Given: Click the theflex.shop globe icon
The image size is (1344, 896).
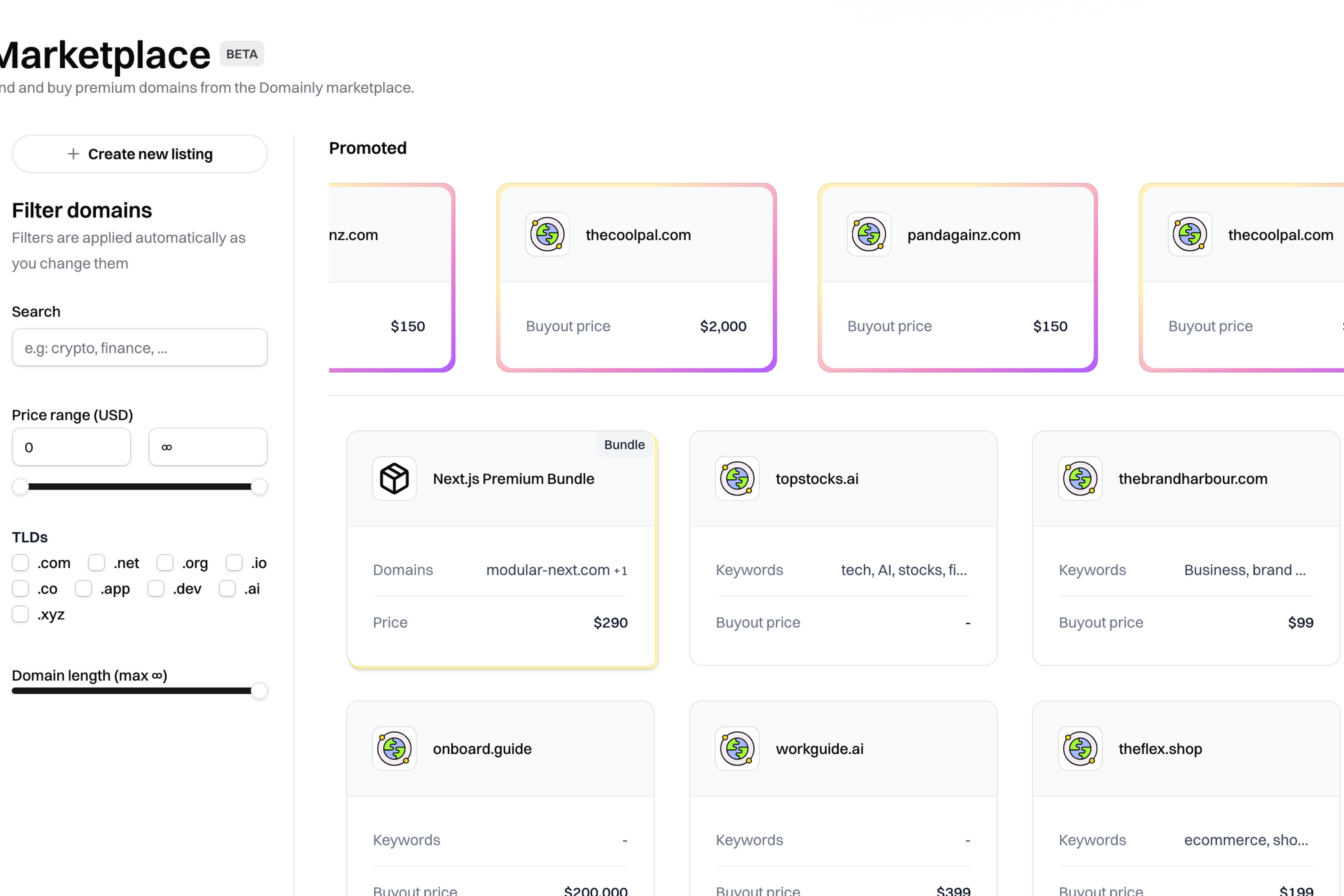Looking at the screenshot, I should pos(1079,749).
